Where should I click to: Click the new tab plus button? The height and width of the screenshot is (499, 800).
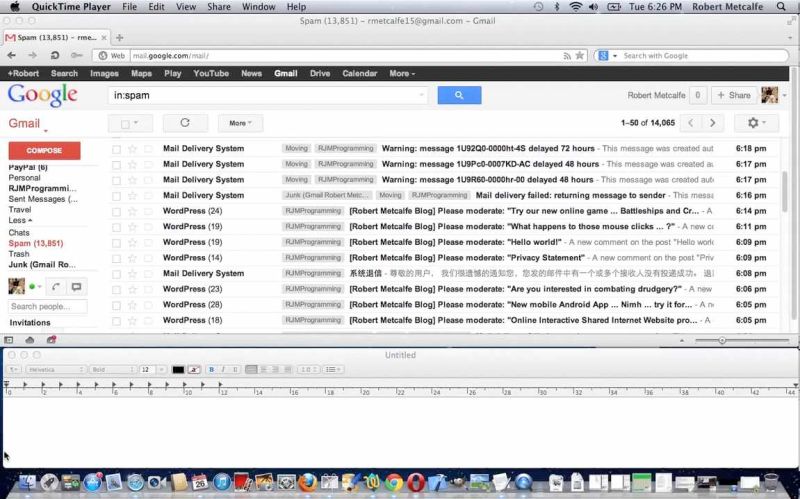pos(119,37)
